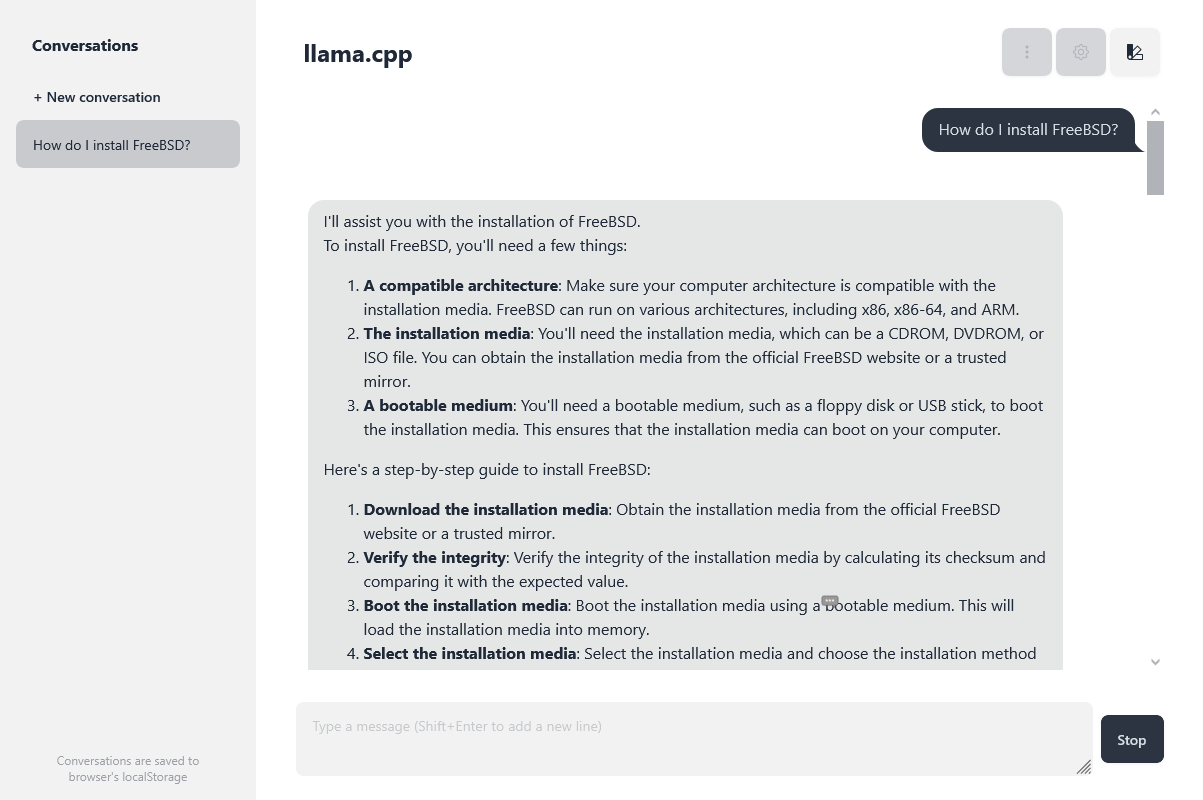1203x800 pixels.
Task: Click the scrollbar down arrow in chat
Action: click(x=1155, y=662)
